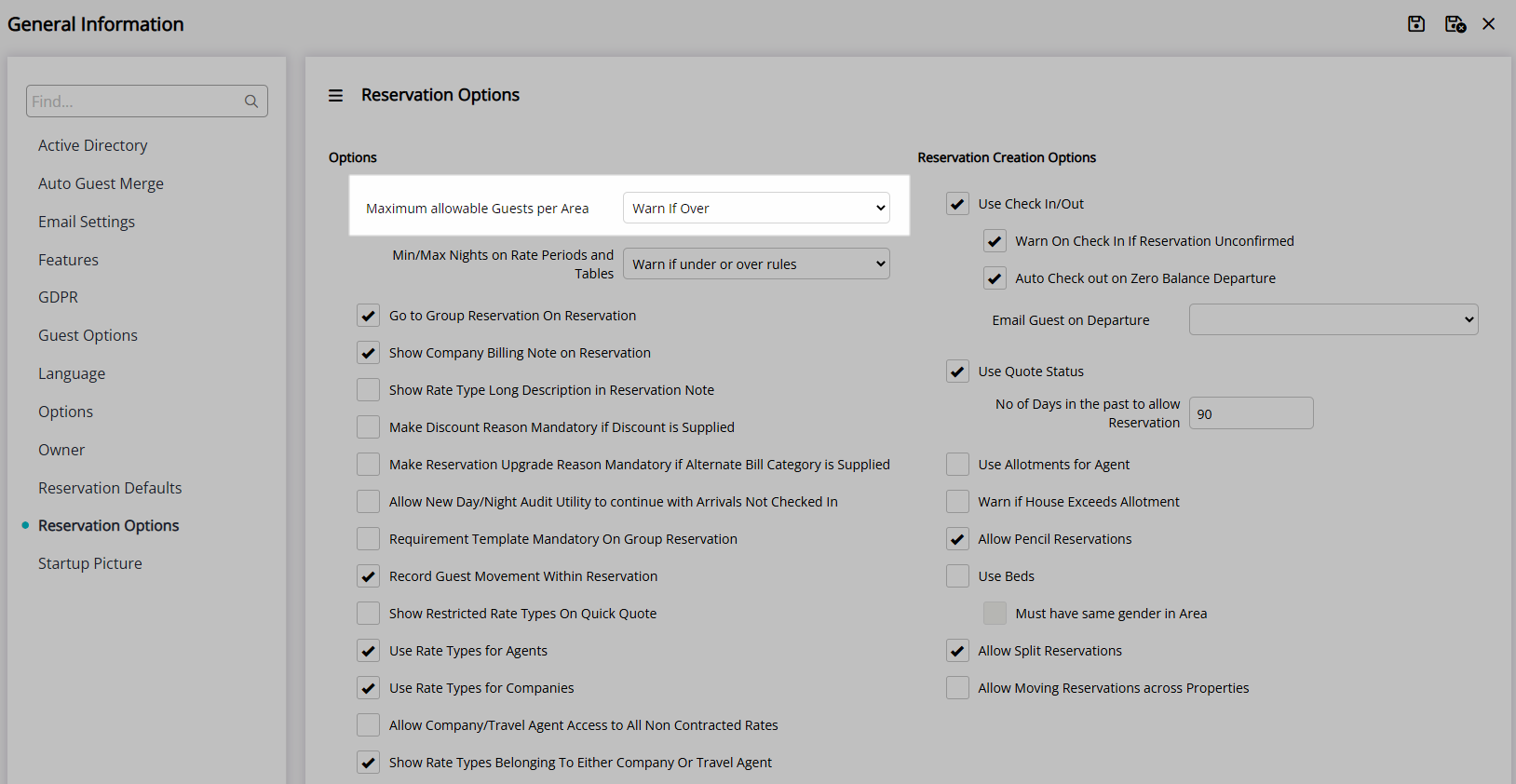The image size is (1516, 784).
Task: Uncheck Allow Pencil Reservations
Action: point(957,539)
